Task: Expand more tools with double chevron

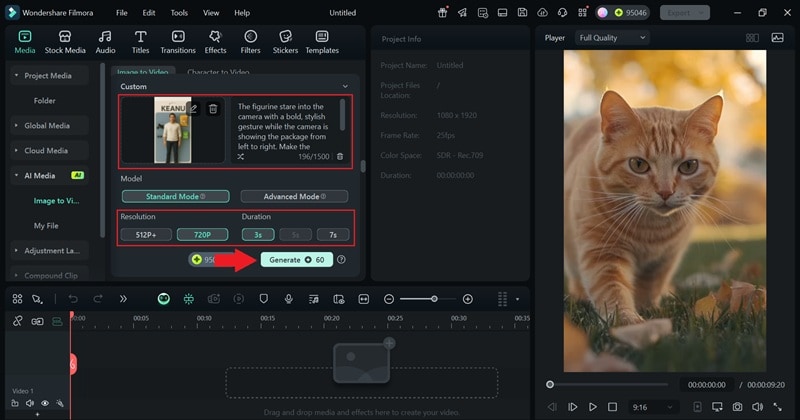Action: tap(123, 299)
